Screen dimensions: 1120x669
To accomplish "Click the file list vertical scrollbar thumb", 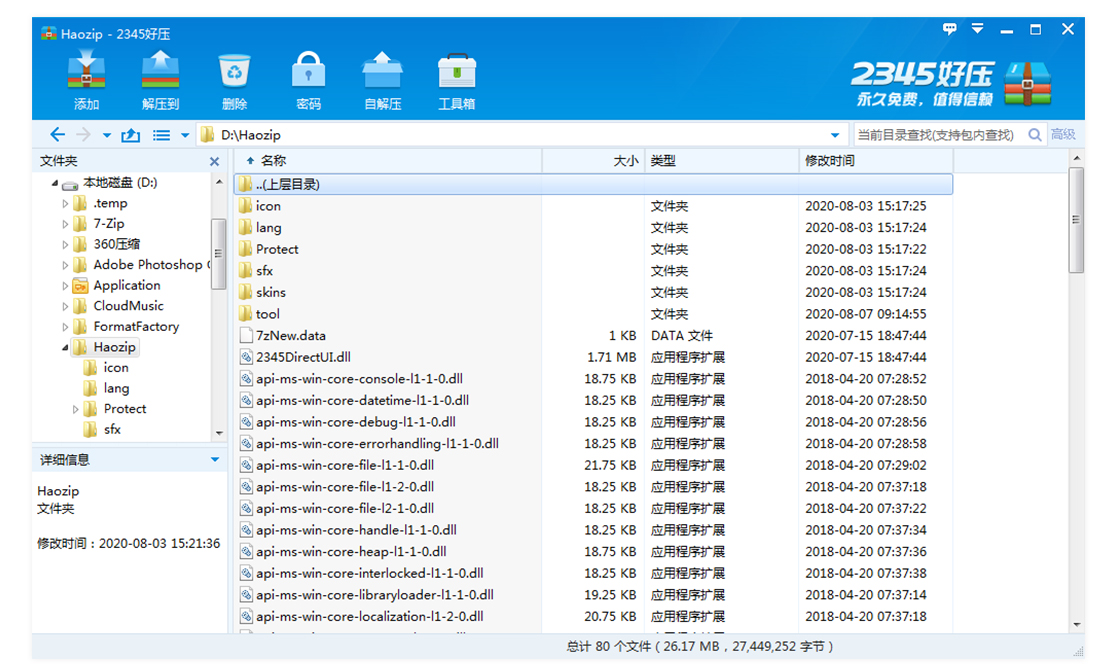I will tap(1076, 220).
